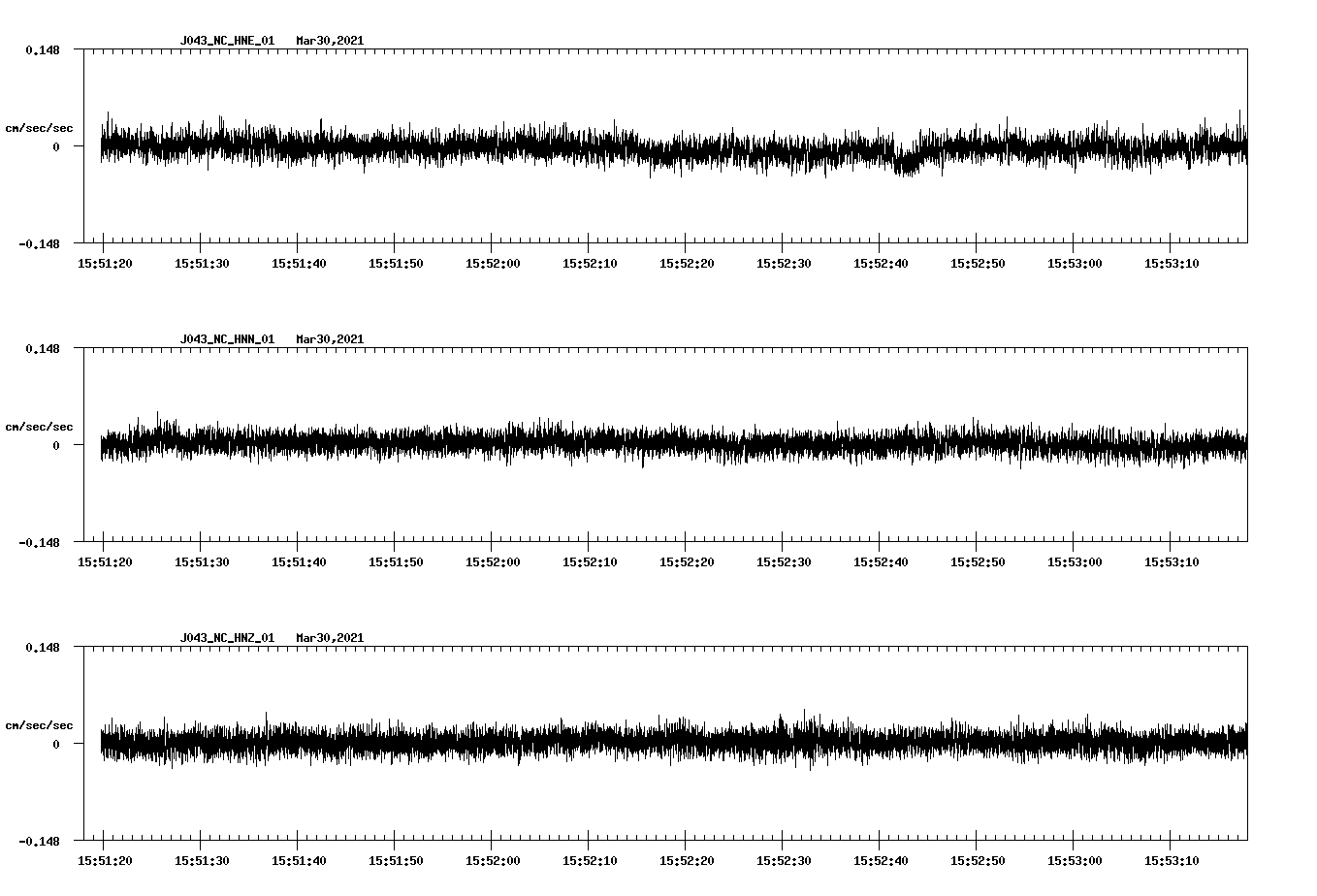This screenshot has width=1317, height=896.
Task: Click the cm/sec/sec label on top plot
Action: click(39, 127)
